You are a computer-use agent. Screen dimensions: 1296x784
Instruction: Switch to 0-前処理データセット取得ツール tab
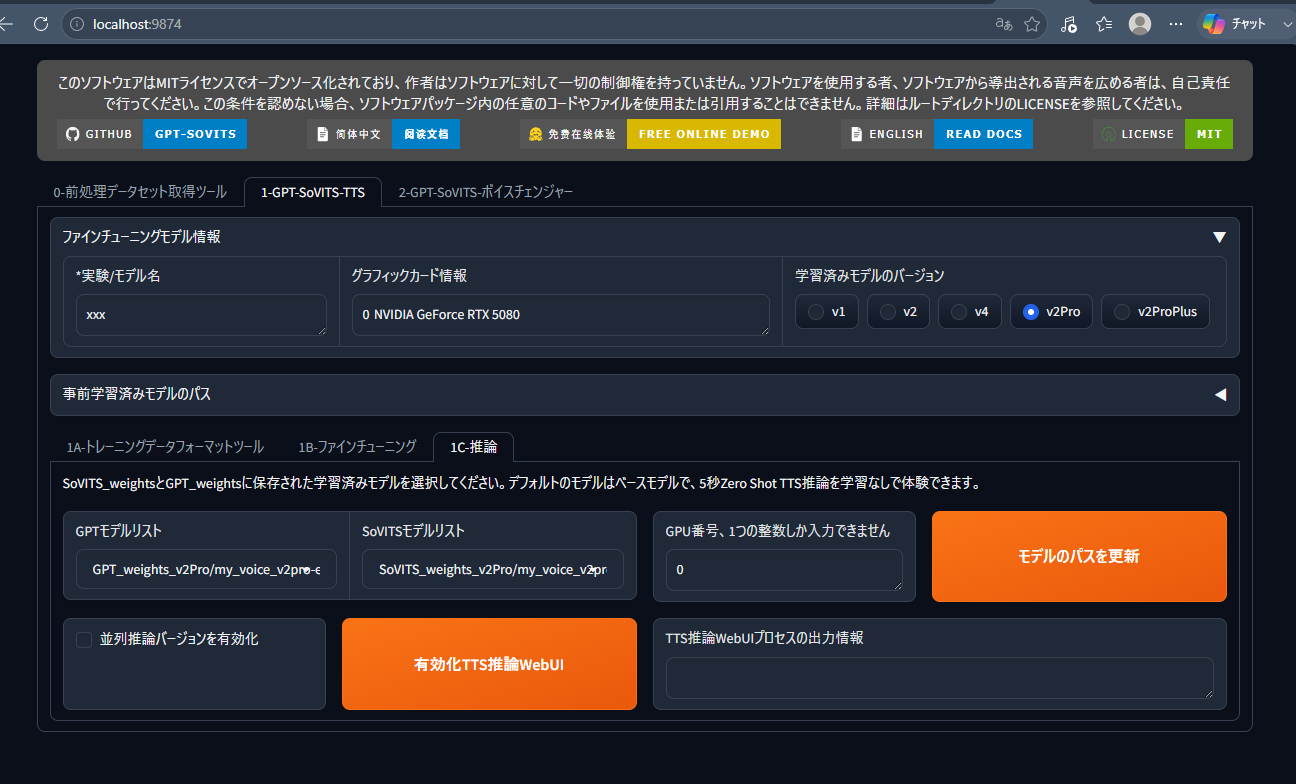140,192
